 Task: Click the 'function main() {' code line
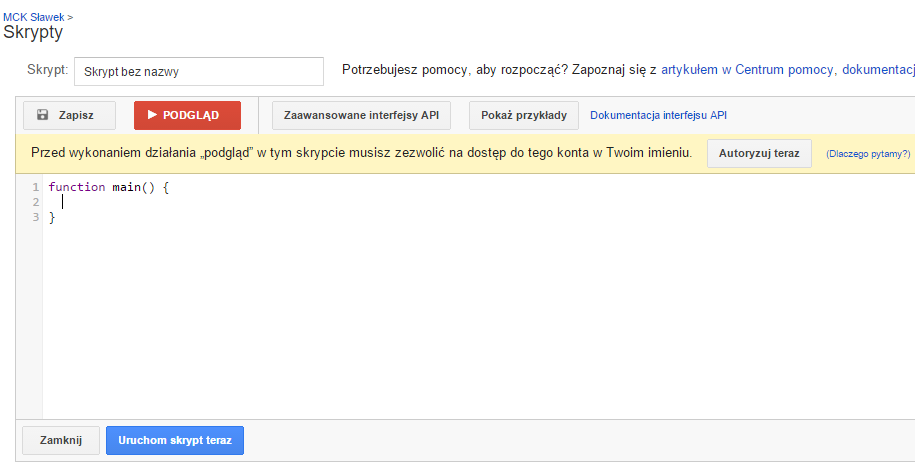coord(110,187)
